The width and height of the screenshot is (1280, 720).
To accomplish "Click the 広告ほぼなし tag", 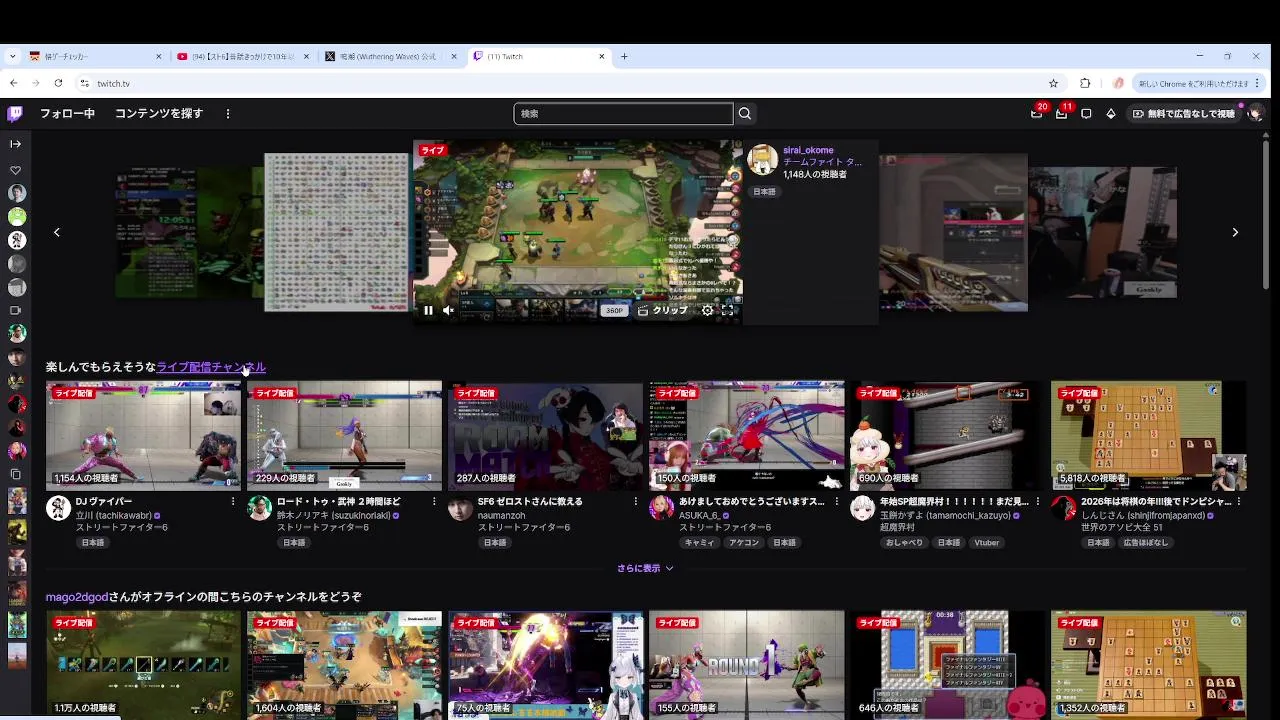I will point(1145,543).
